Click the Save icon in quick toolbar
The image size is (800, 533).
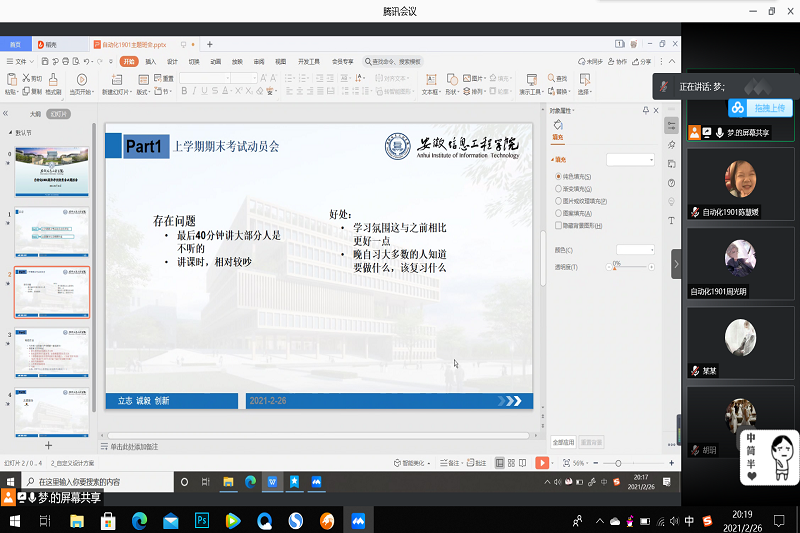click(x=45, y=61)
